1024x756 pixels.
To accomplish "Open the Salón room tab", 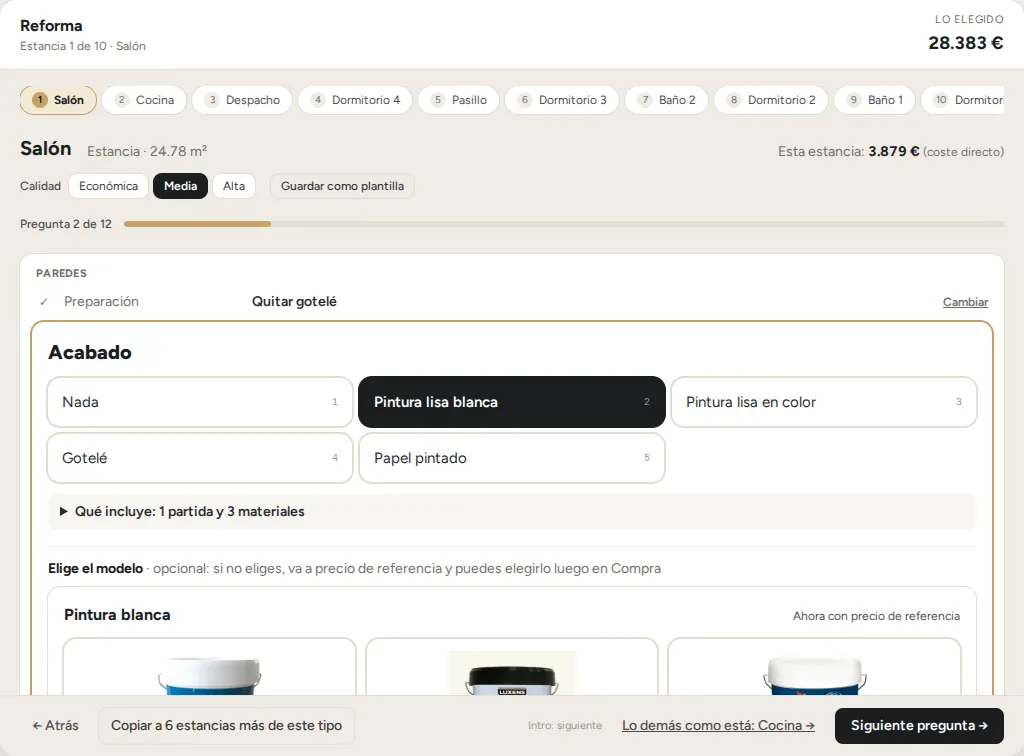I will (58, 100).
